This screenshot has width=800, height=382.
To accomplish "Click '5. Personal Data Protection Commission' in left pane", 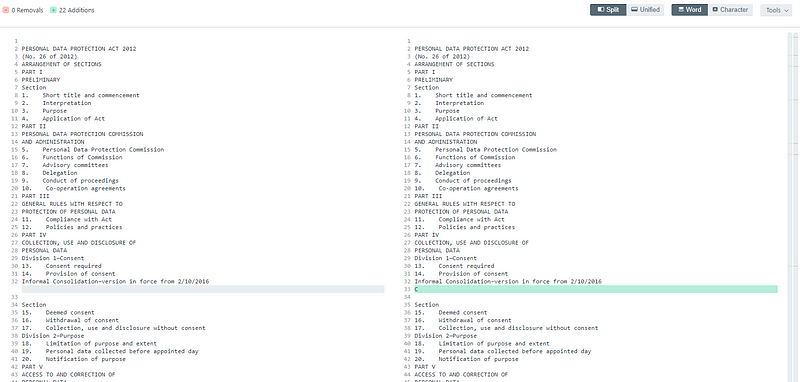I will coord(93,150).
